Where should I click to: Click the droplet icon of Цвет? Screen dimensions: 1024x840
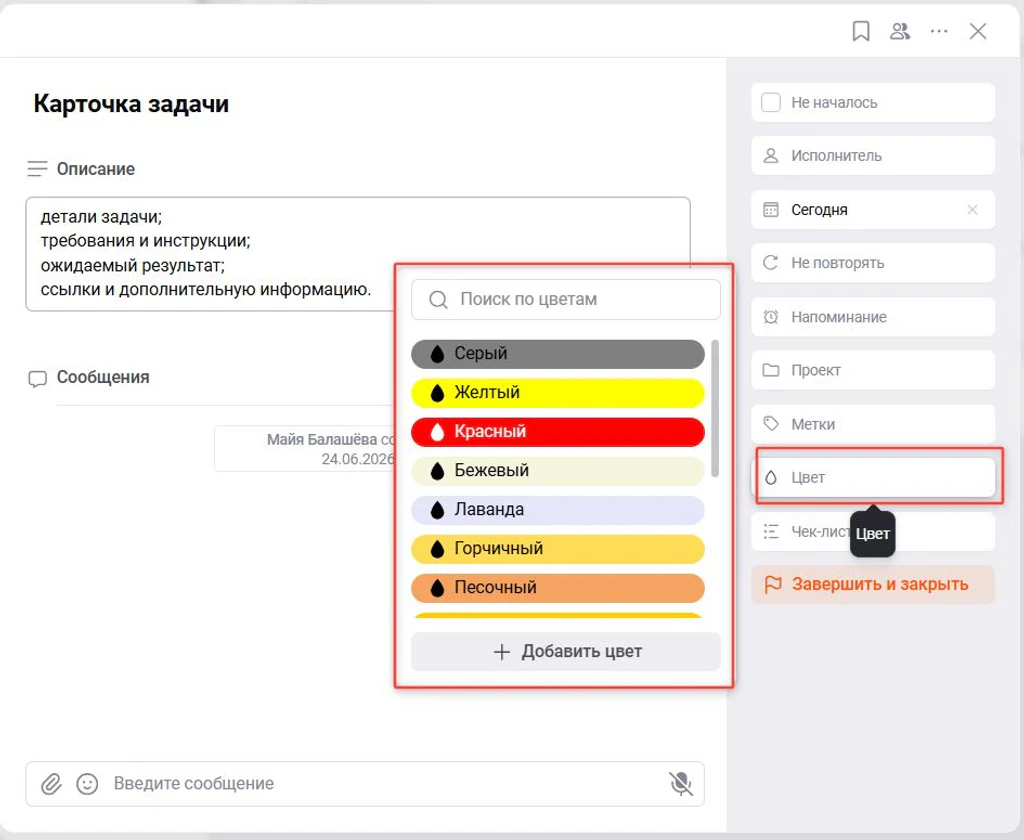pyautogui.click(x=771, y=477)
